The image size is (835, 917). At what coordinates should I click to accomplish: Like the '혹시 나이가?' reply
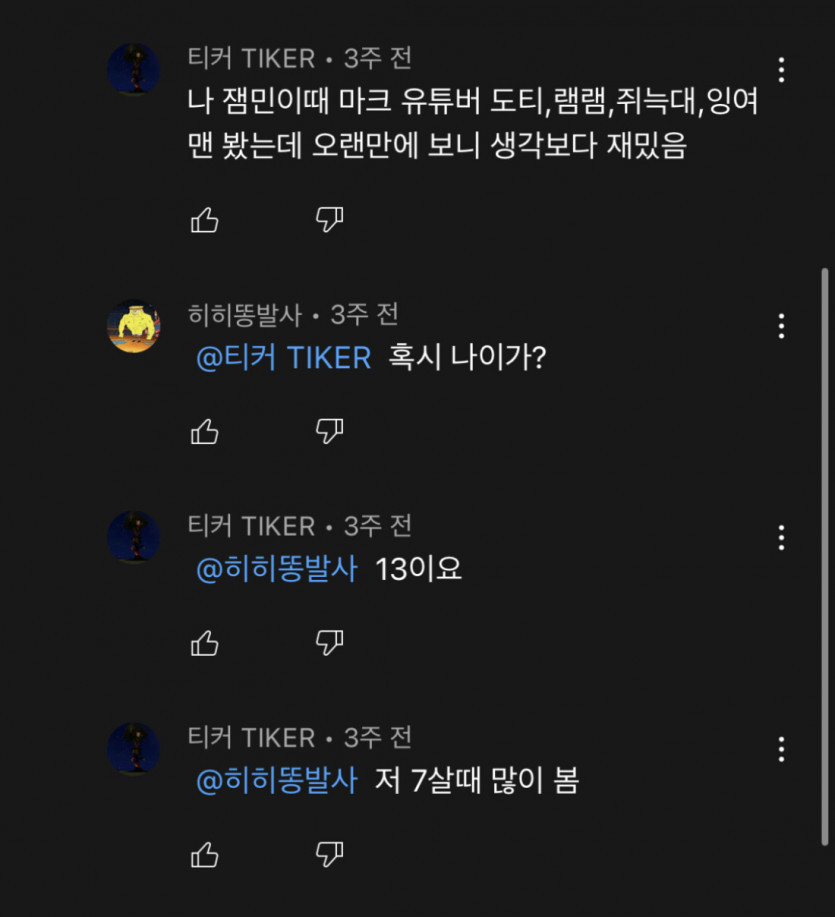tap(205, 431)
